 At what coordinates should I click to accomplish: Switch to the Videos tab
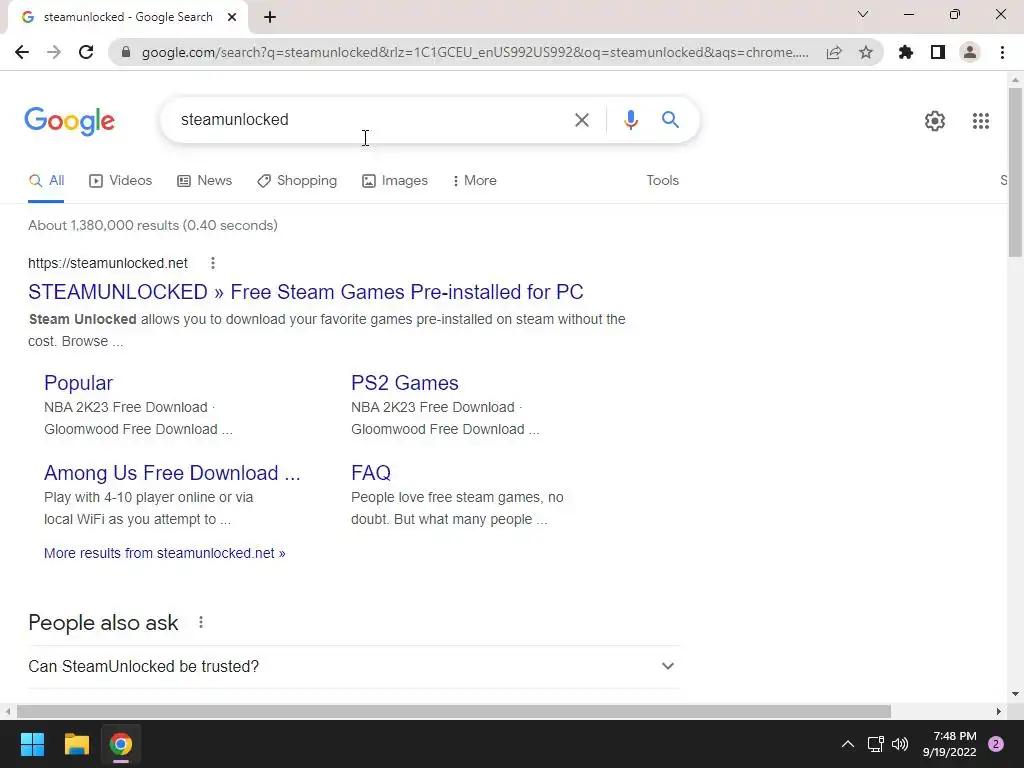(120, 181)
